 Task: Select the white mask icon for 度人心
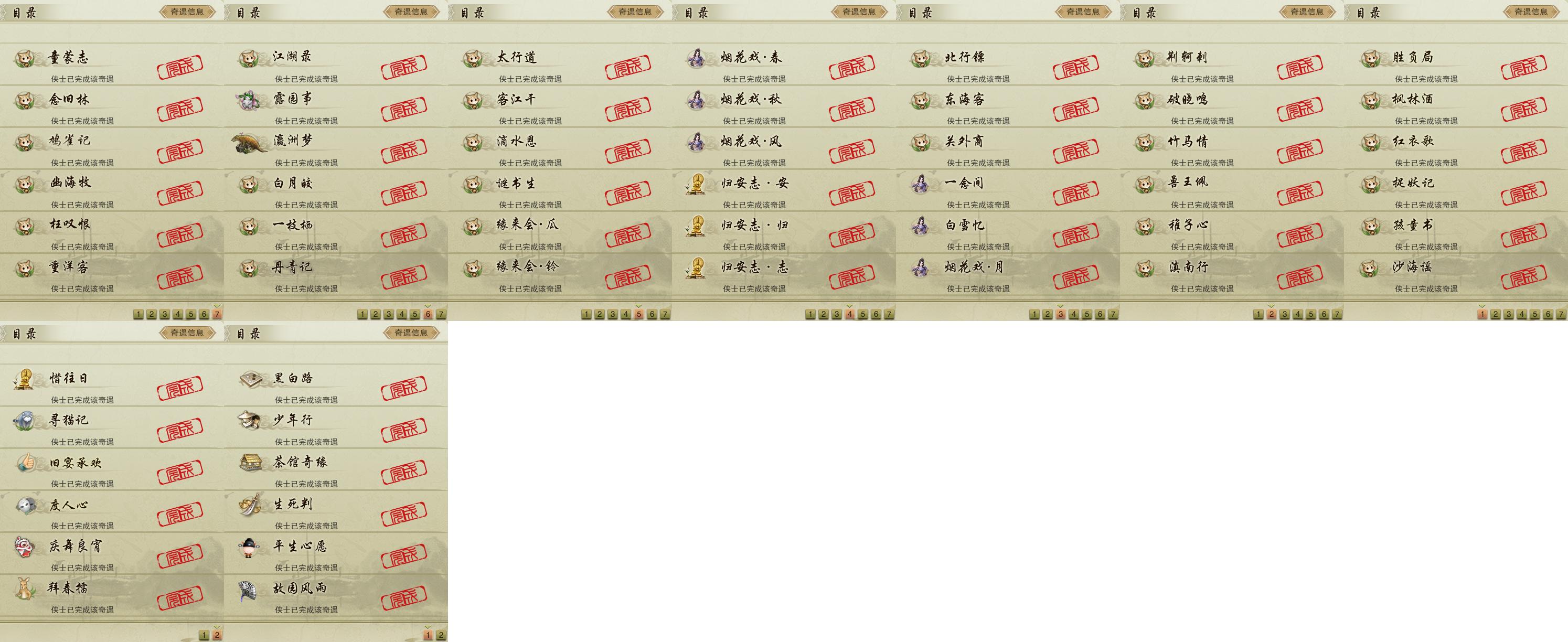click(26, 505)
